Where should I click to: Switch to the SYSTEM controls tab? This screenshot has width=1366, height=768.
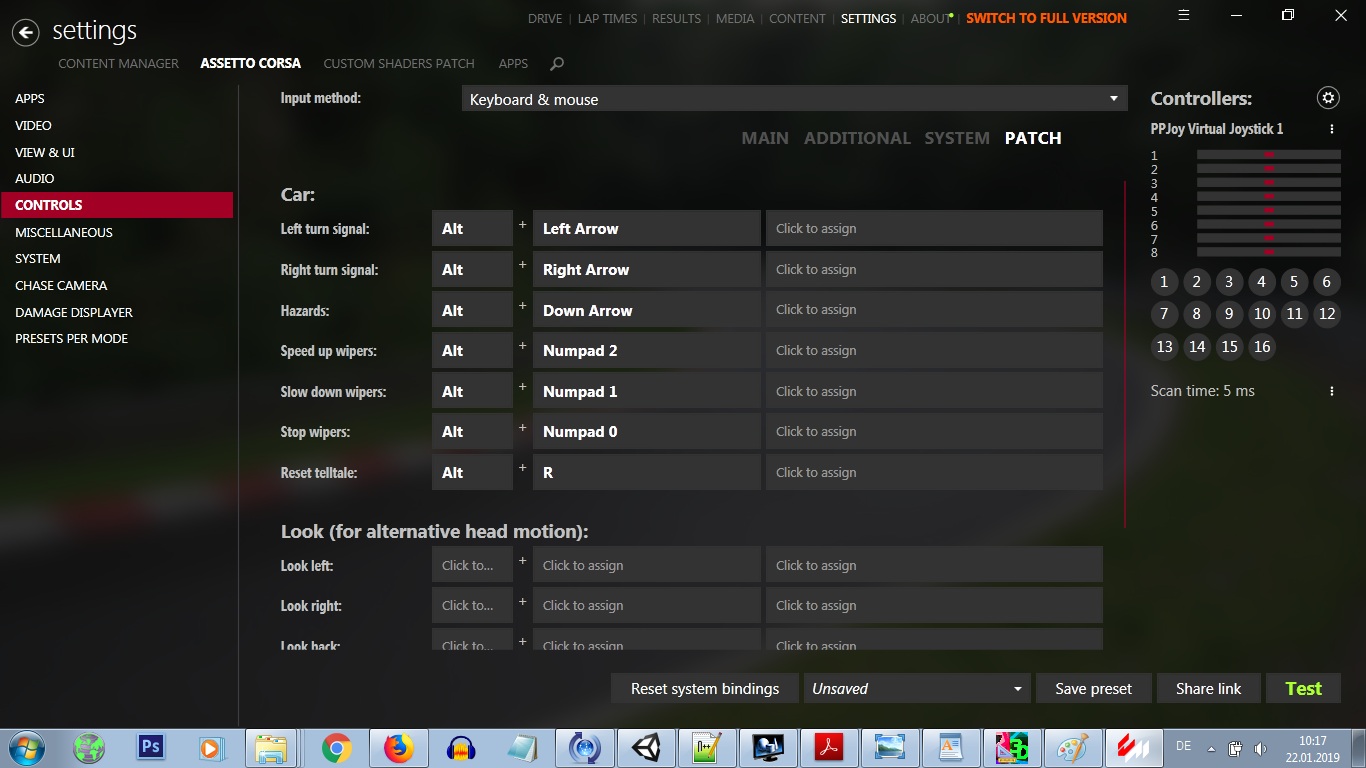957,138
